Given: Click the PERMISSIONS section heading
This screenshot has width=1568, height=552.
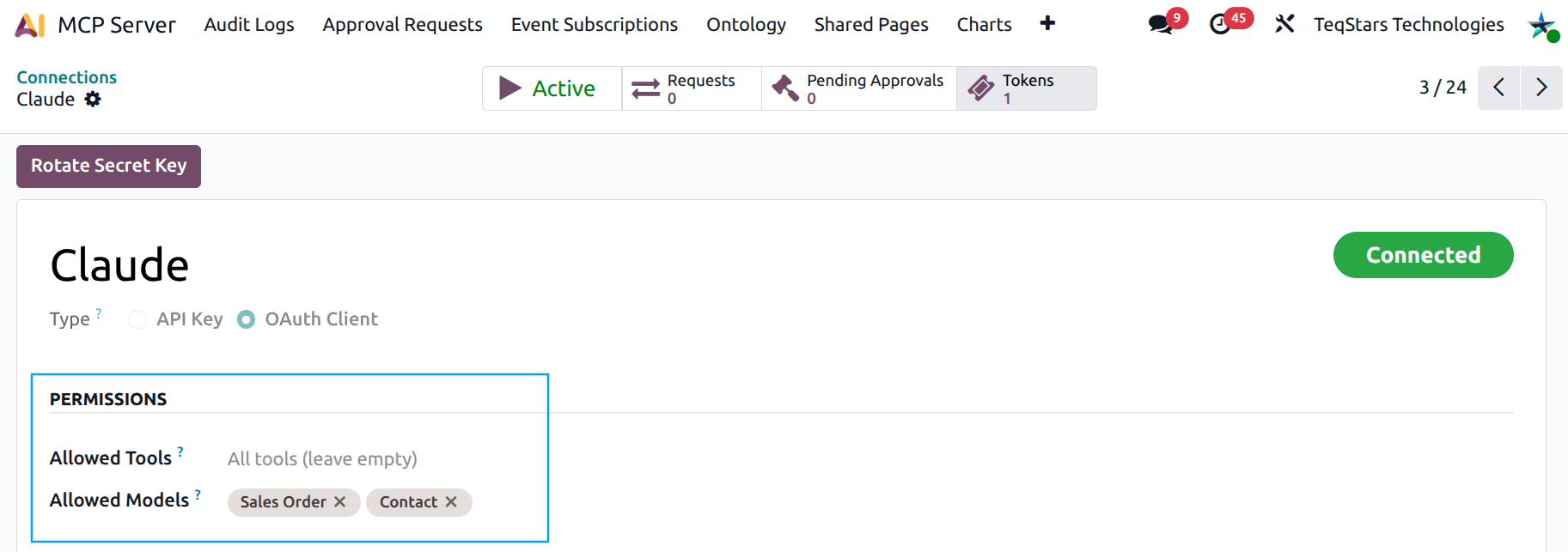Looking at the screenshot, I should 108,399.
